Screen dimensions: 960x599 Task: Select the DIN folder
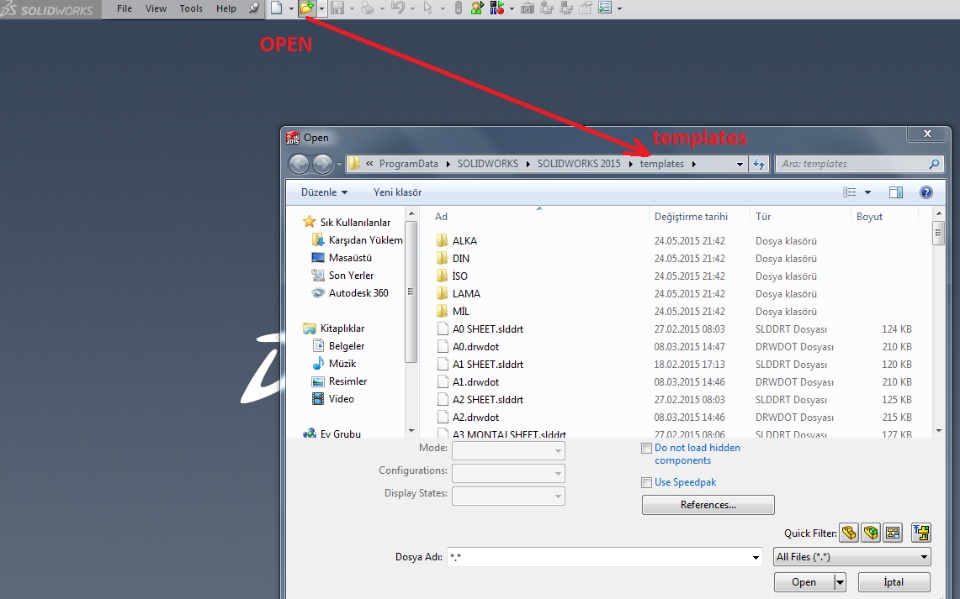click(453, 258)
